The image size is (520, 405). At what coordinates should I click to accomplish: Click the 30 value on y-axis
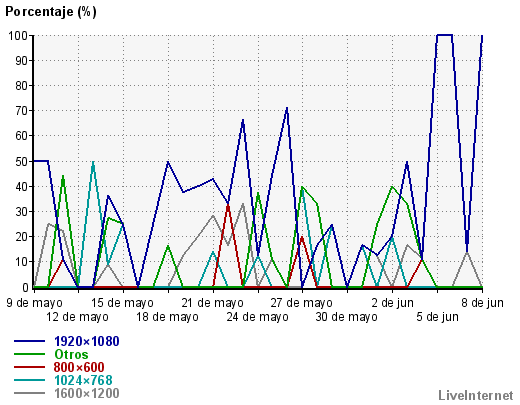(22, 212)
